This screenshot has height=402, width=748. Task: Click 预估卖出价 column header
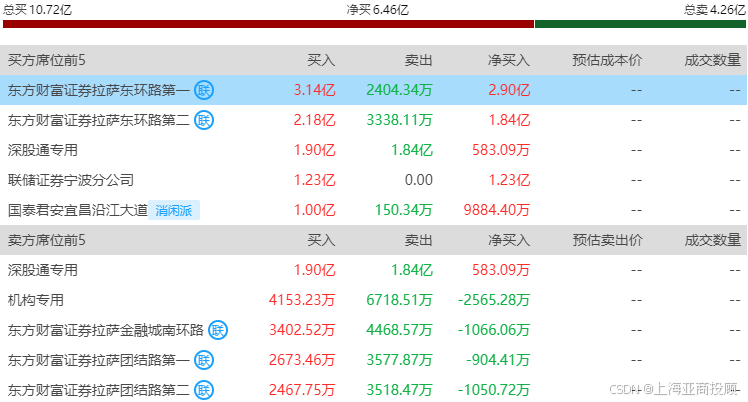607,240
